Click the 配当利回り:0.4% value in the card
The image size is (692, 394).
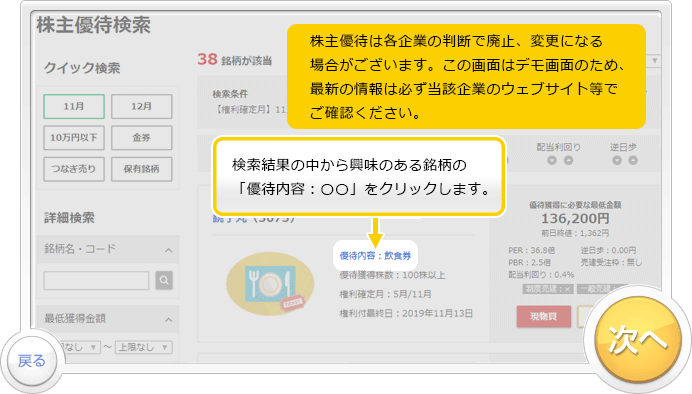coord(541,274)
